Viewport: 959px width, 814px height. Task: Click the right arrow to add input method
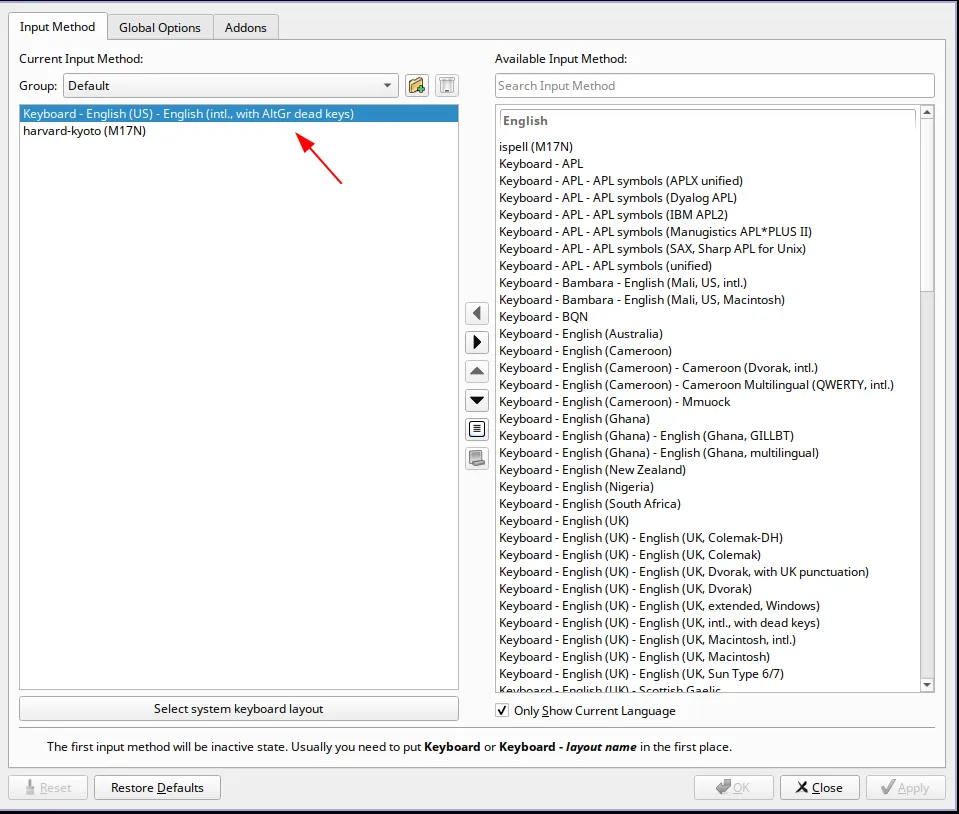click(477, 341)
